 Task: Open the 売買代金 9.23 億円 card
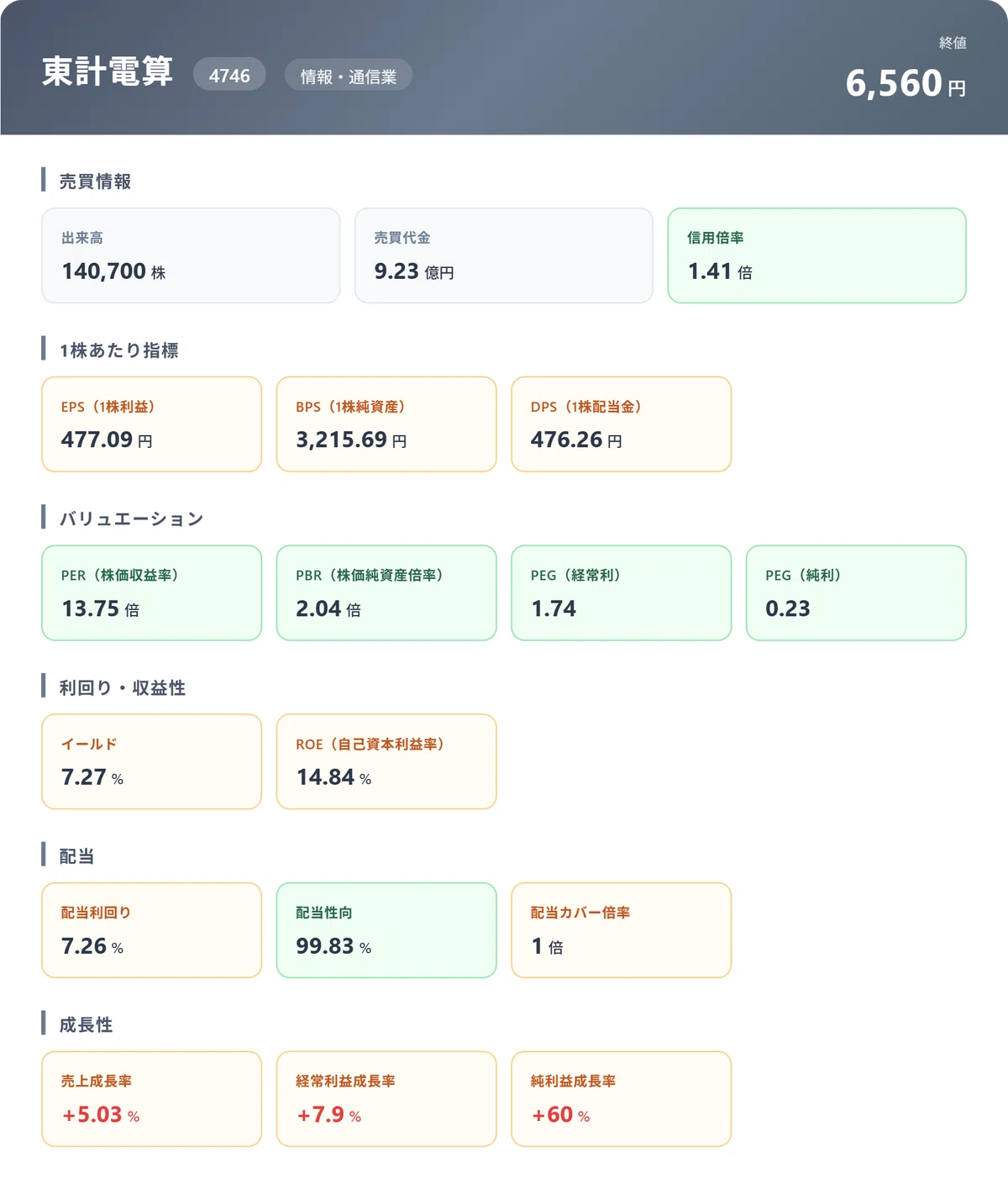coord(504,255)
